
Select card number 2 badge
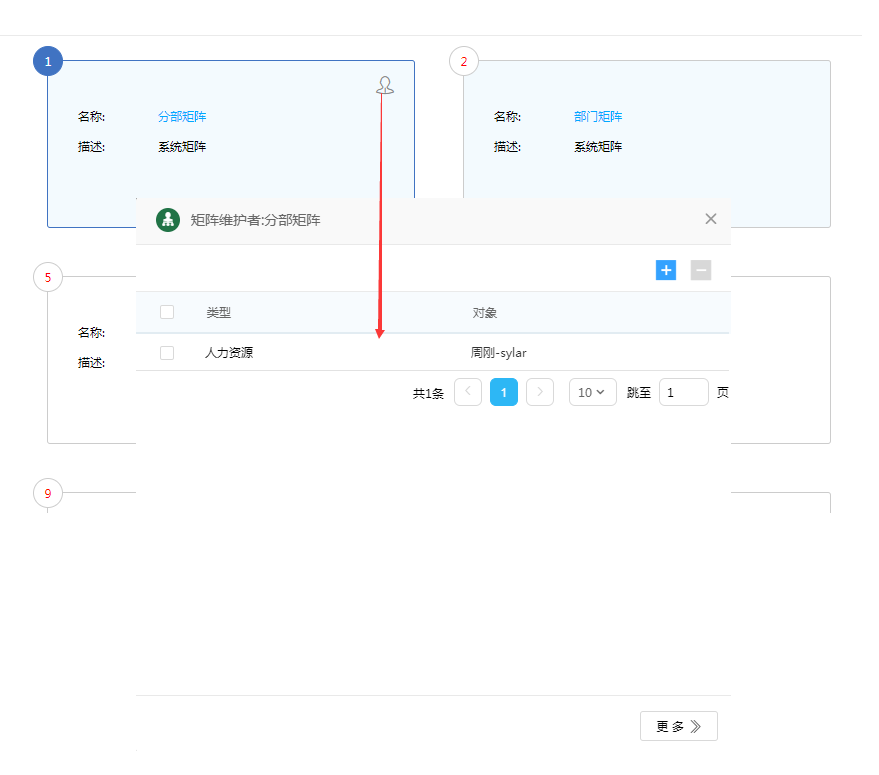click(x=464, y=62)
